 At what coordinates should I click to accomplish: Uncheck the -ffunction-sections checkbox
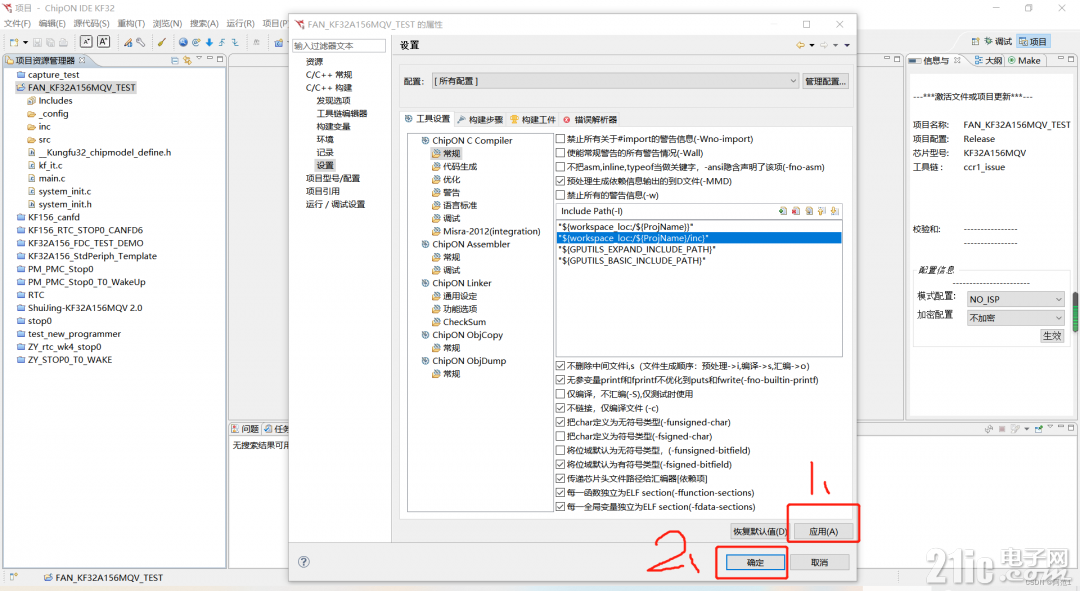click(561, 493)
